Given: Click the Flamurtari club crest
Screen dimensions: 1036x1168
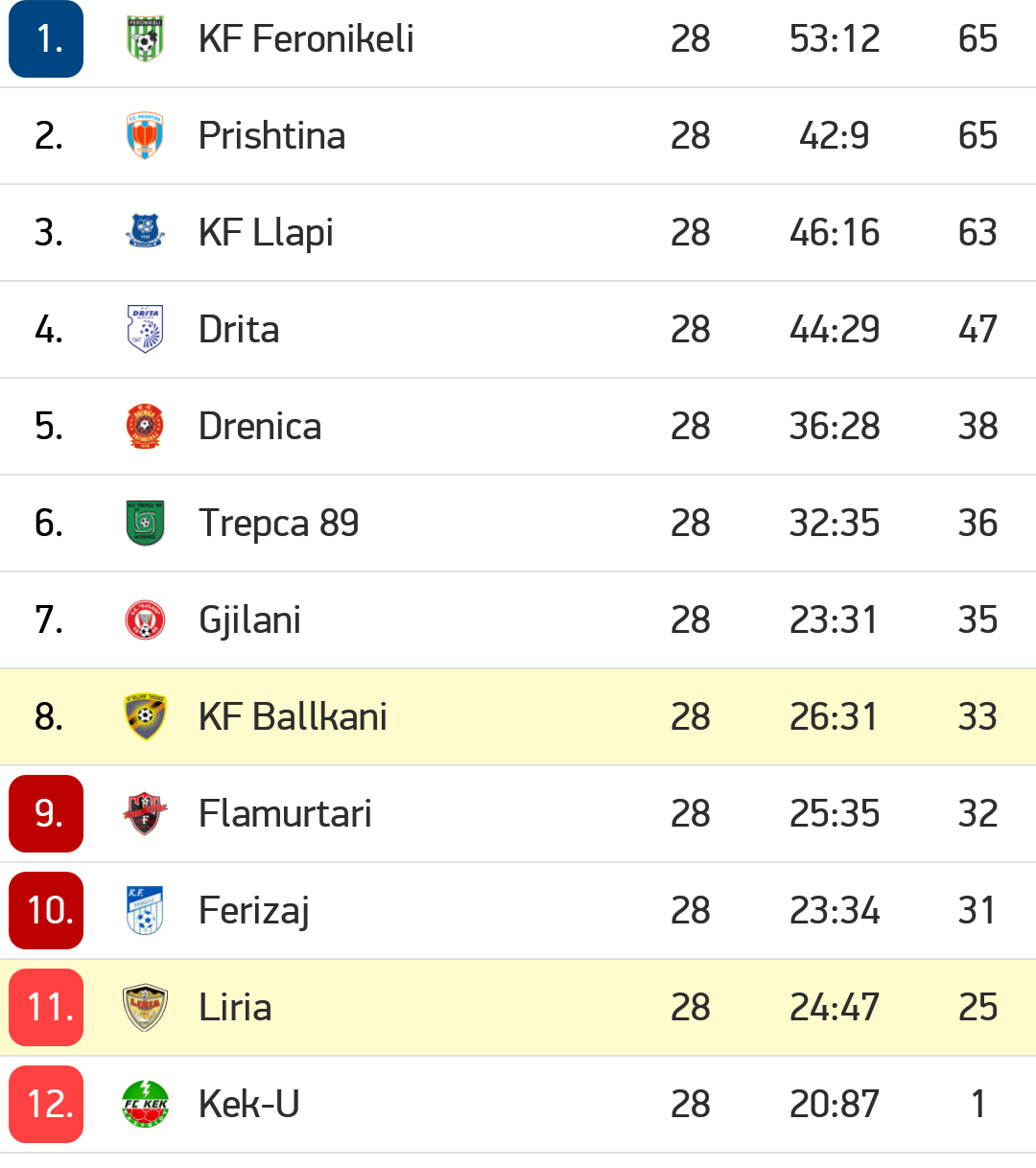Looking at the screenshot, I should 145,813.
